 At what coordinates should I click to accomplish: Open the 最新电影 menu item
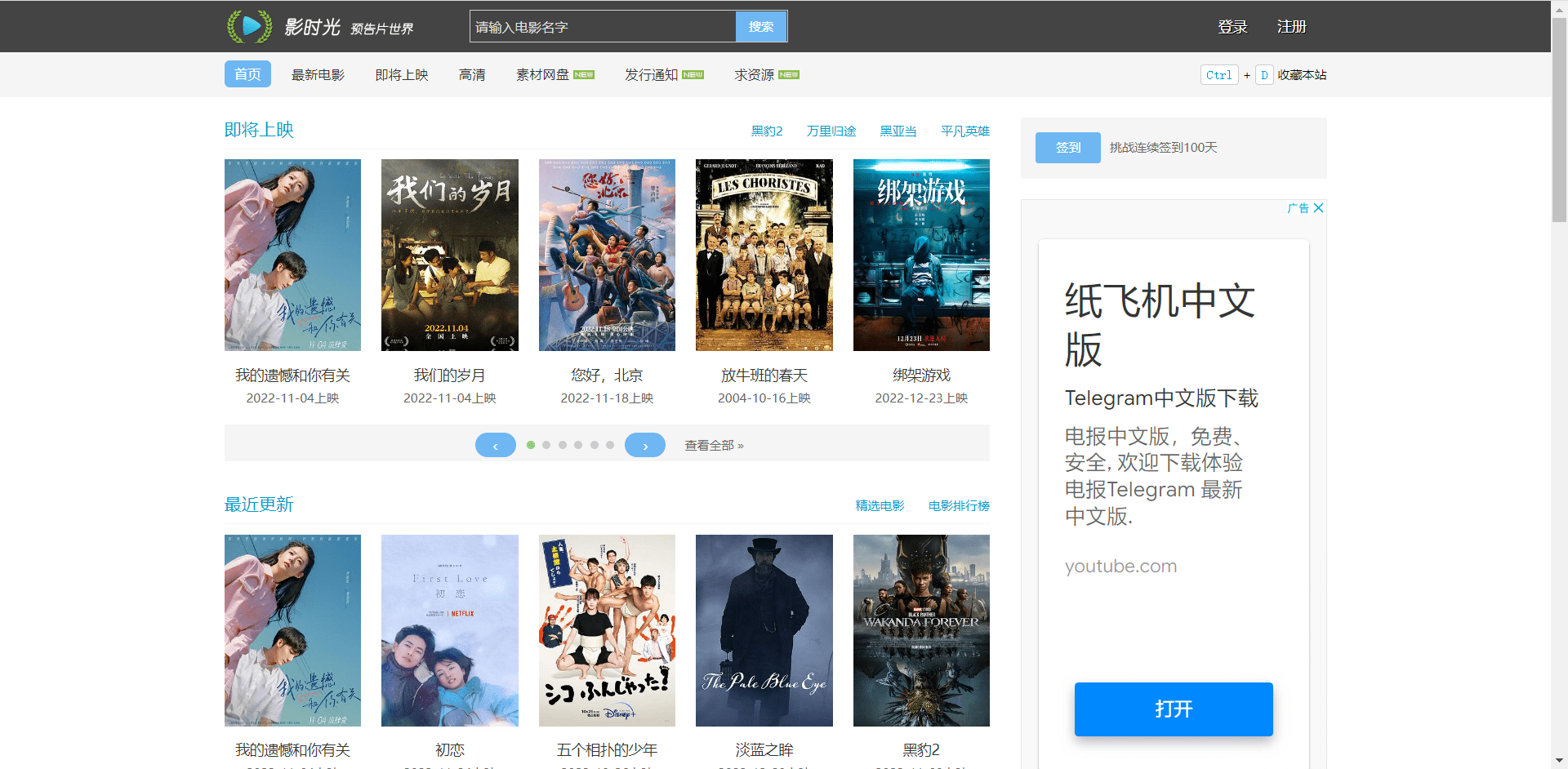(x=318, y=74)
